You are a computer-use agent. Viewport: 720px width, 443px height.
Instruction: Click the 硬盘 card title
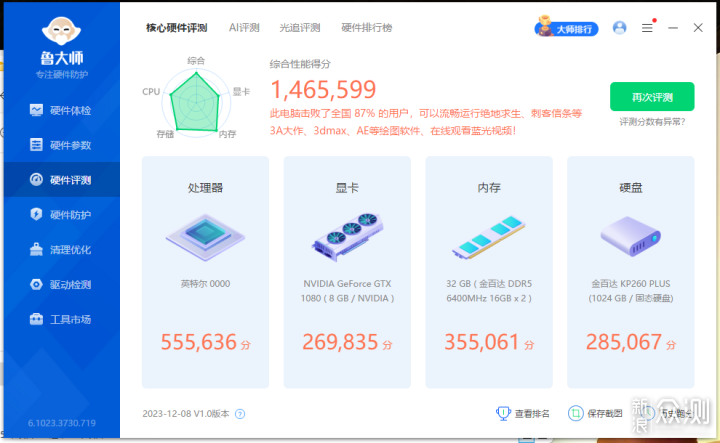(x=630, y=188)
